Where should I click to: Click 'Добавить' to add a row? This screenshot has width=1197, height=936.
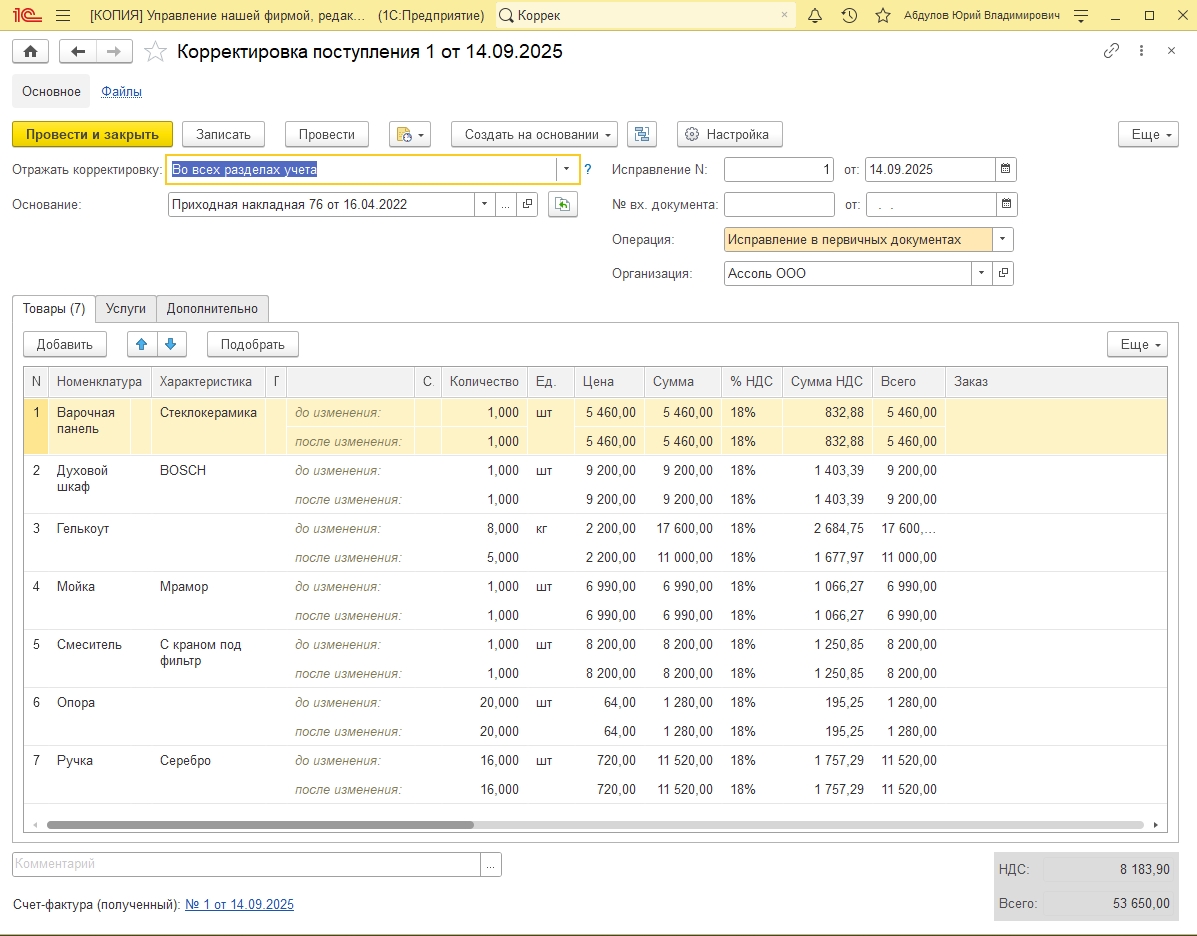click(65, 344)
